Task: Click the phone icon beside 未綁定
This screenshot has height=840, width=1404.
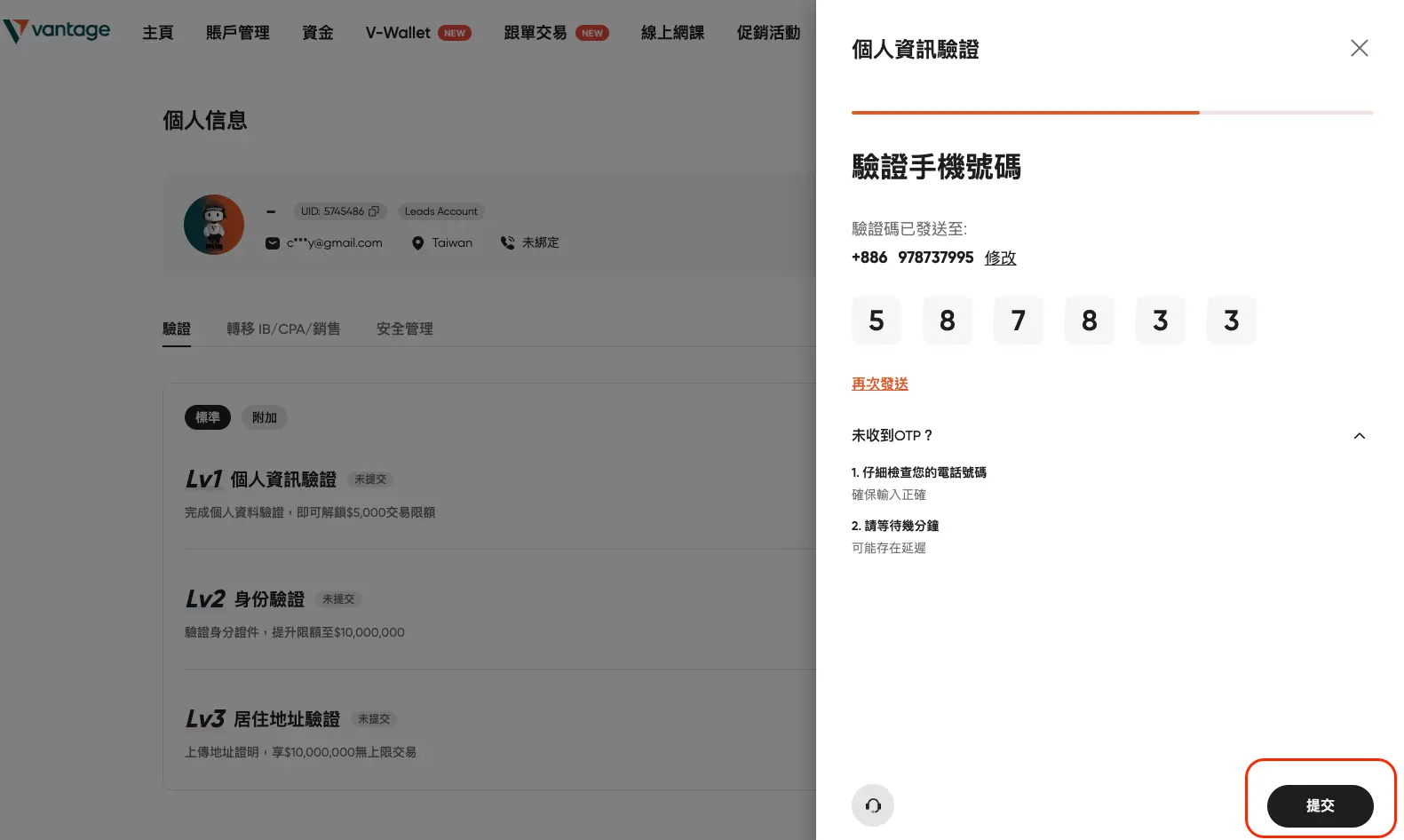Action: pyautogui.click(x=508, y=242)
